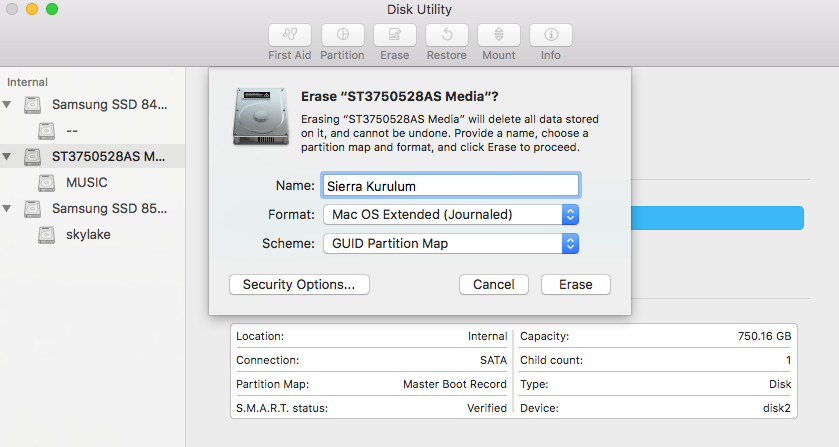The height and width of the screenshot is (447, 839).
Task: Click the Mount toolbar icon
Action: click(498, 34)
